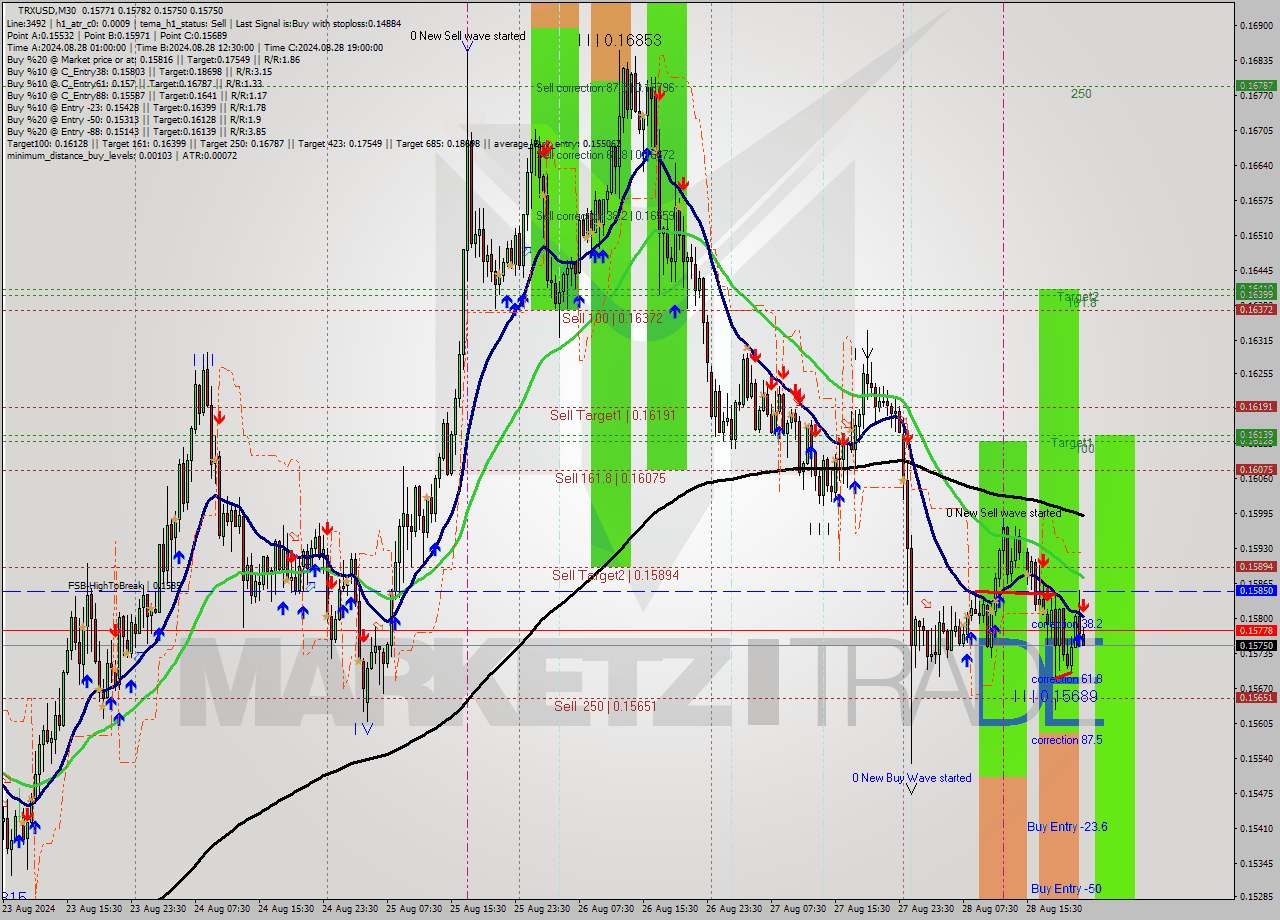Click the red 0.15651 price tag
Screen dimensions: 1280x920
tap(1256, 698)
